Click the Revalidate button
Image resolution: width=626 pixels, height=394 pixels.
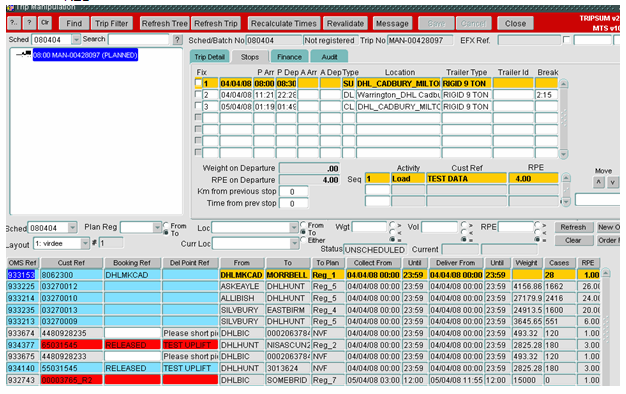(x=345, y=24)
